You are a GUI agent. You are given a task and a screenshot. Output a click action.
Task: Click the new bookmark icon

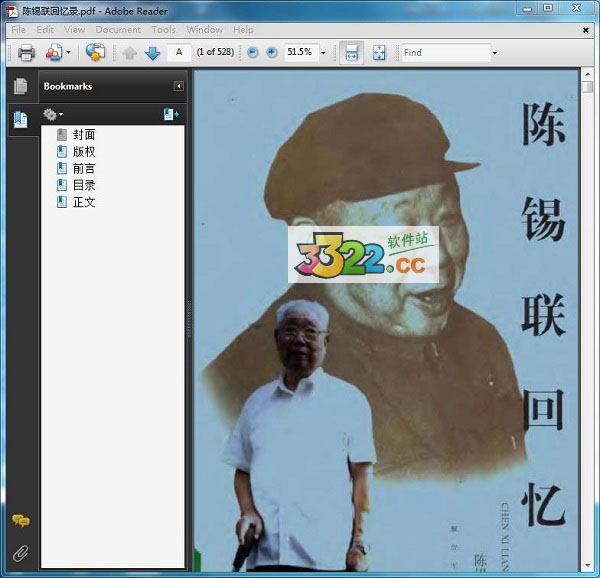(171, 115)
